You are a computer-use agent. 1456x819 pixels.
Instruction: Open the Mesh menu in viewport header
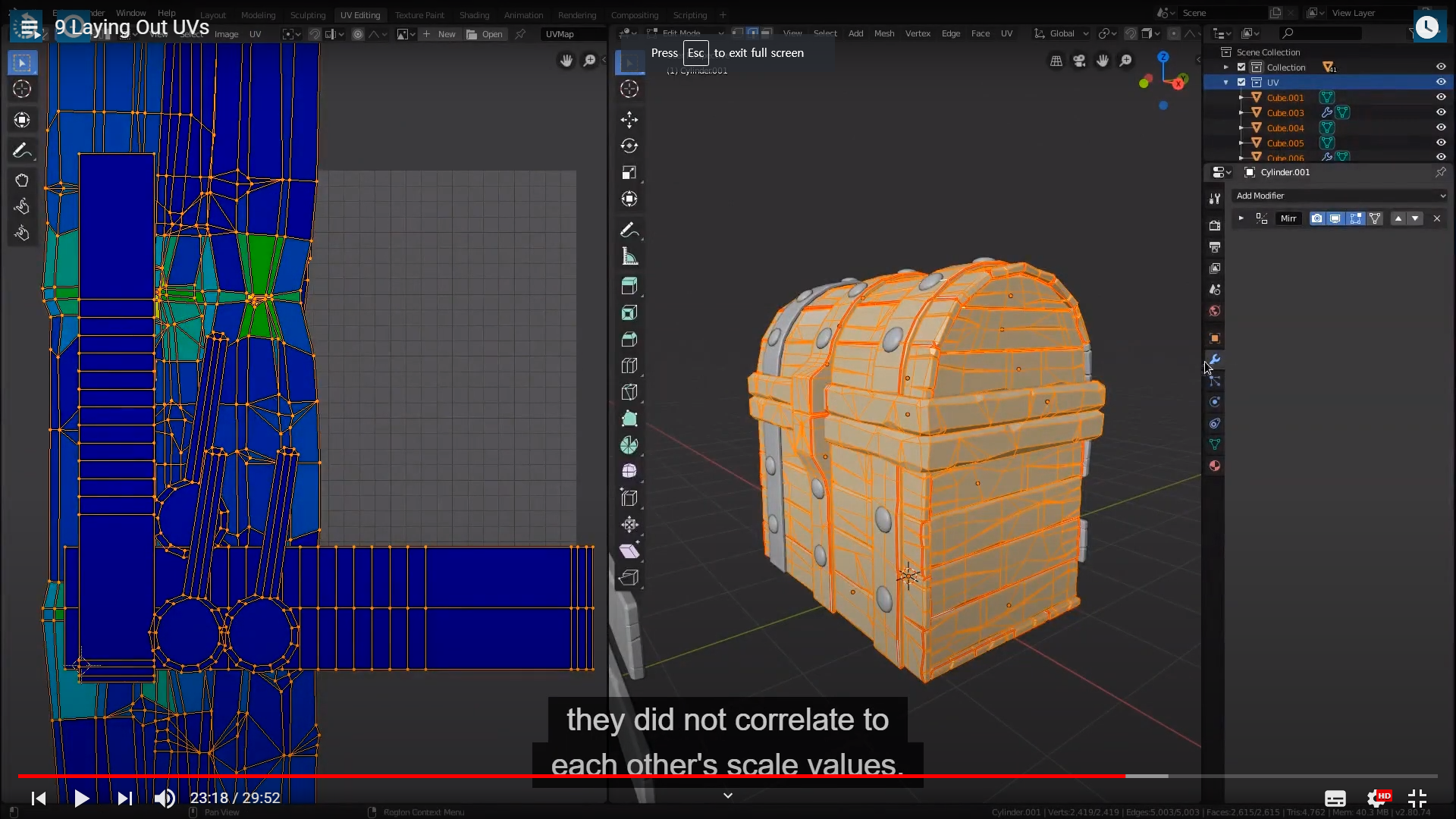pyautogui.click(x=883, y=33)
